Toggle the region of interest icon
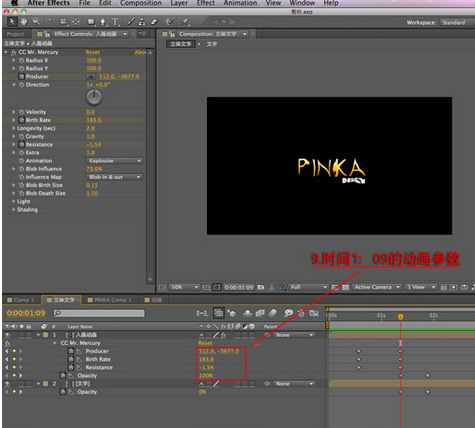This screenshot has height=428, width=475. (336, 287)
